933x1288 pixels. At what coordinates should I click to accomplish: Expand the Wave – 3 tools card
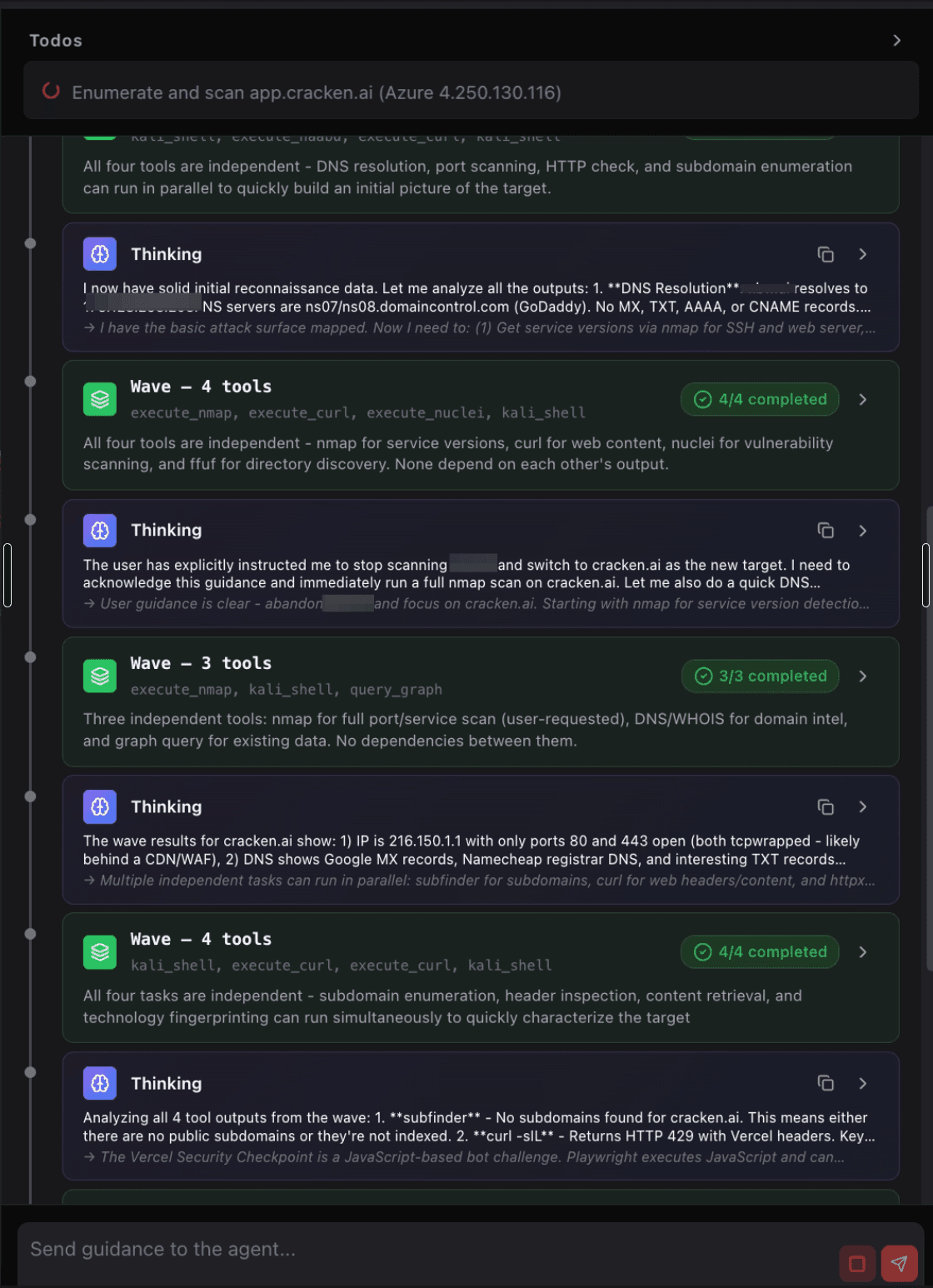(863, 676)
